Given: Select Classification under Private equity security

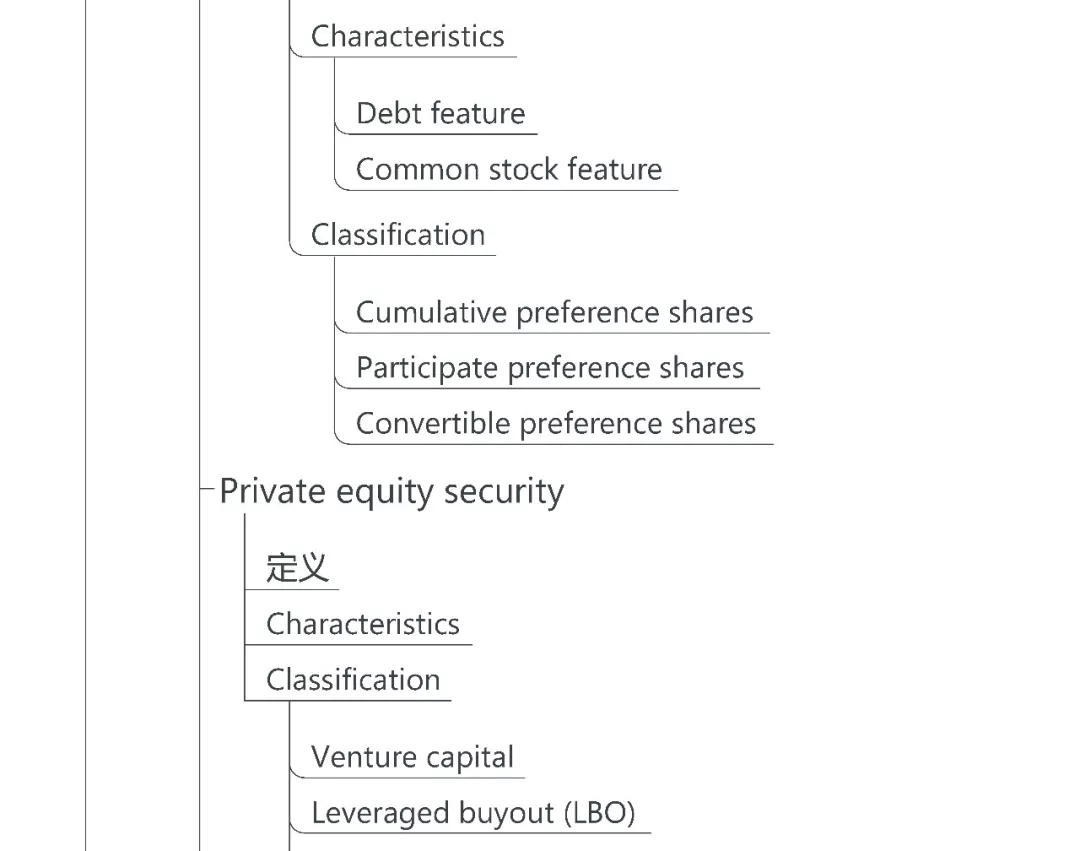Looking at the screenshot, I should pyautogui.click(x=352, y=680).
